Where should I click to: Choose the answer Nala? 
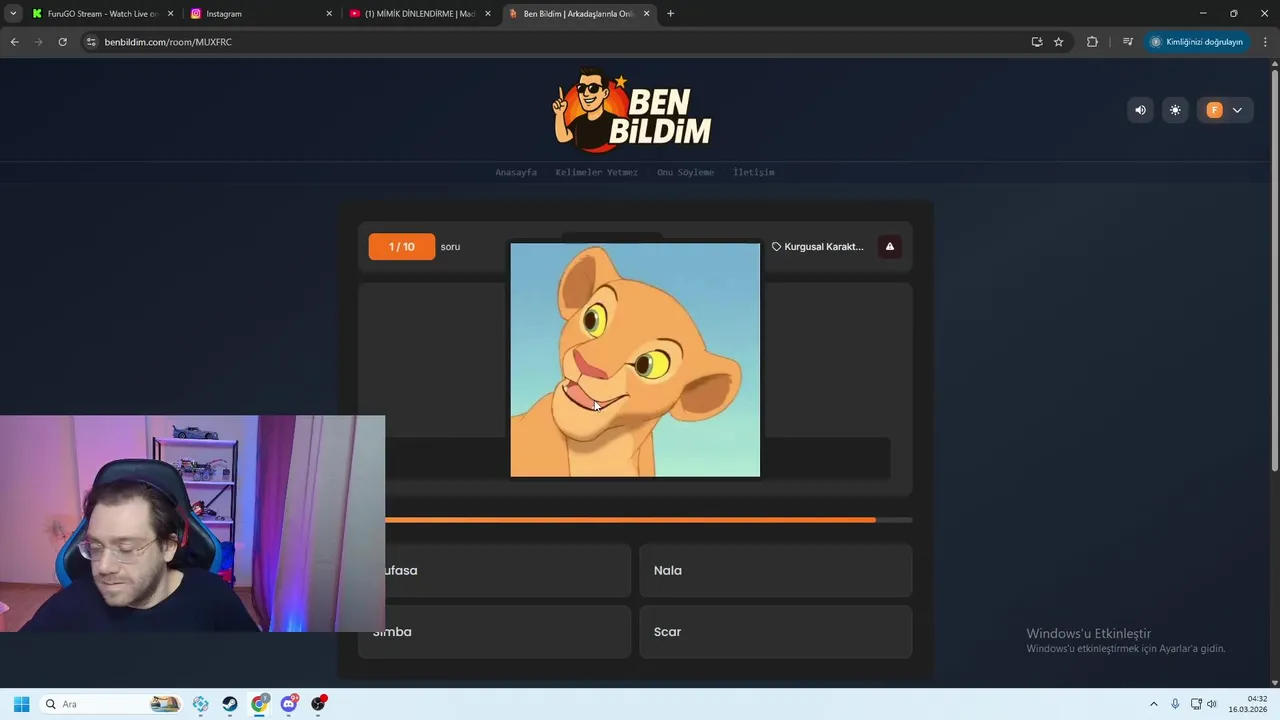775,570
